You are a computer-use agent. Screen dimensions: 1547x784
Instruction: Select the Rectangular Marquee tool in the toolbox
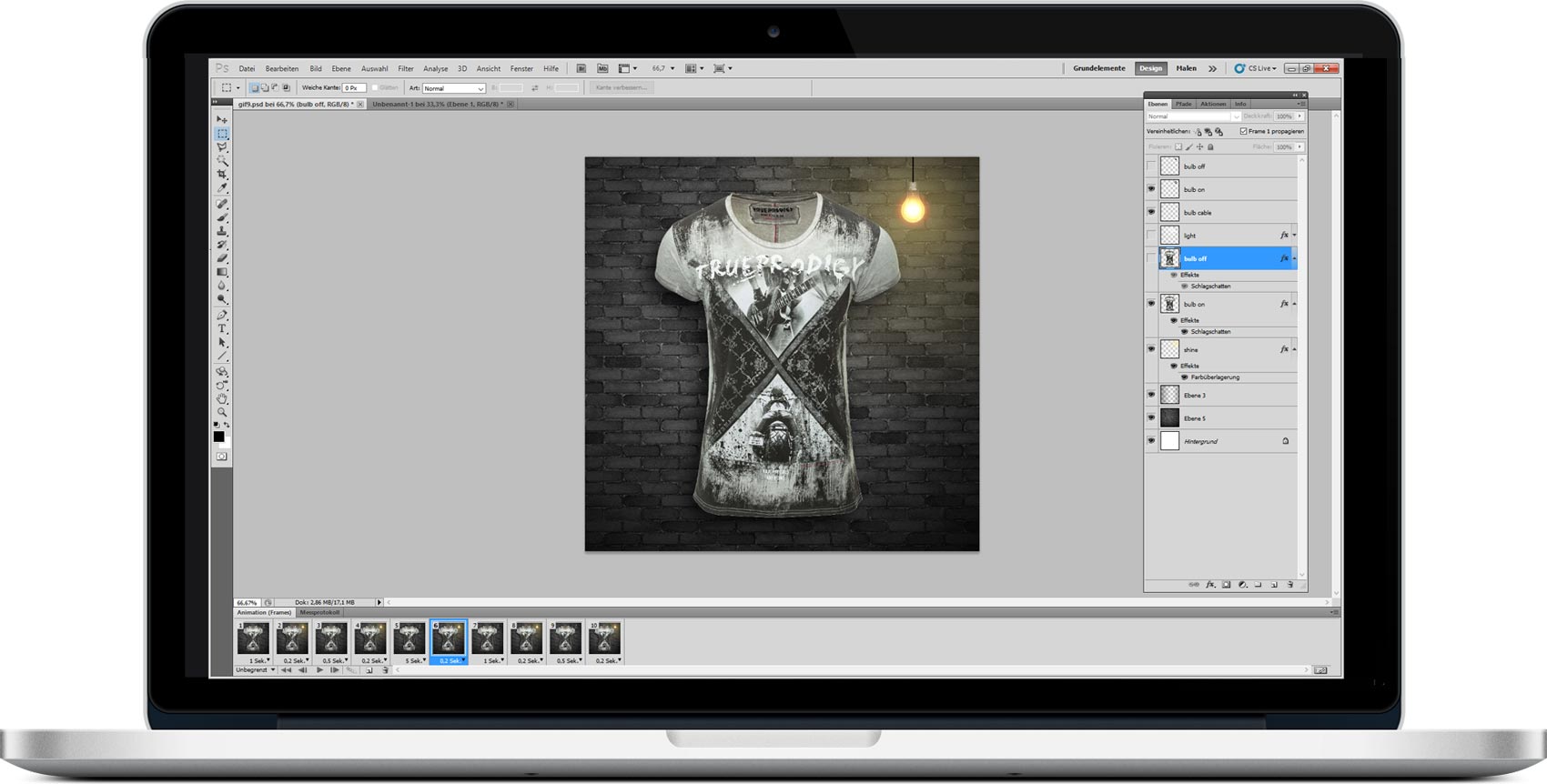[x=221, y=133]
